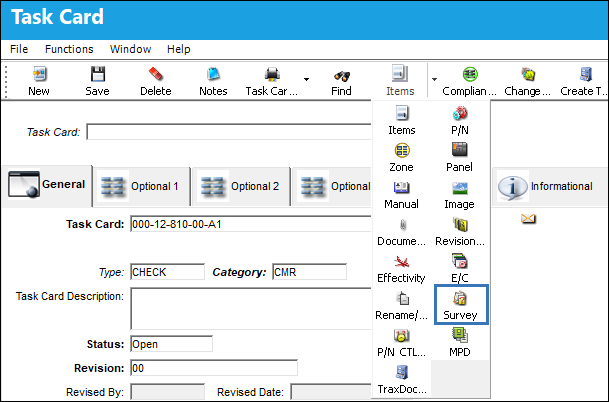Viewport: 609px width, 402px height.
Task: Open the File menu
Action: (x=19, y=49)
